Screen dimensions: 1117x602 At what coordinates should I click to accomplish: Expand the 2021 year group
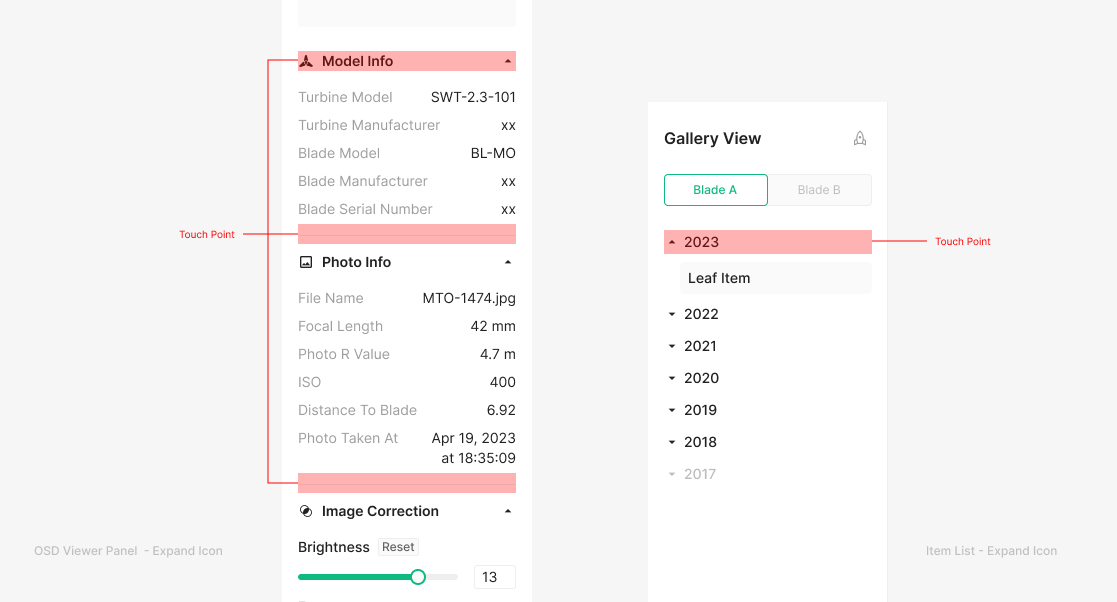pos(673,346)
